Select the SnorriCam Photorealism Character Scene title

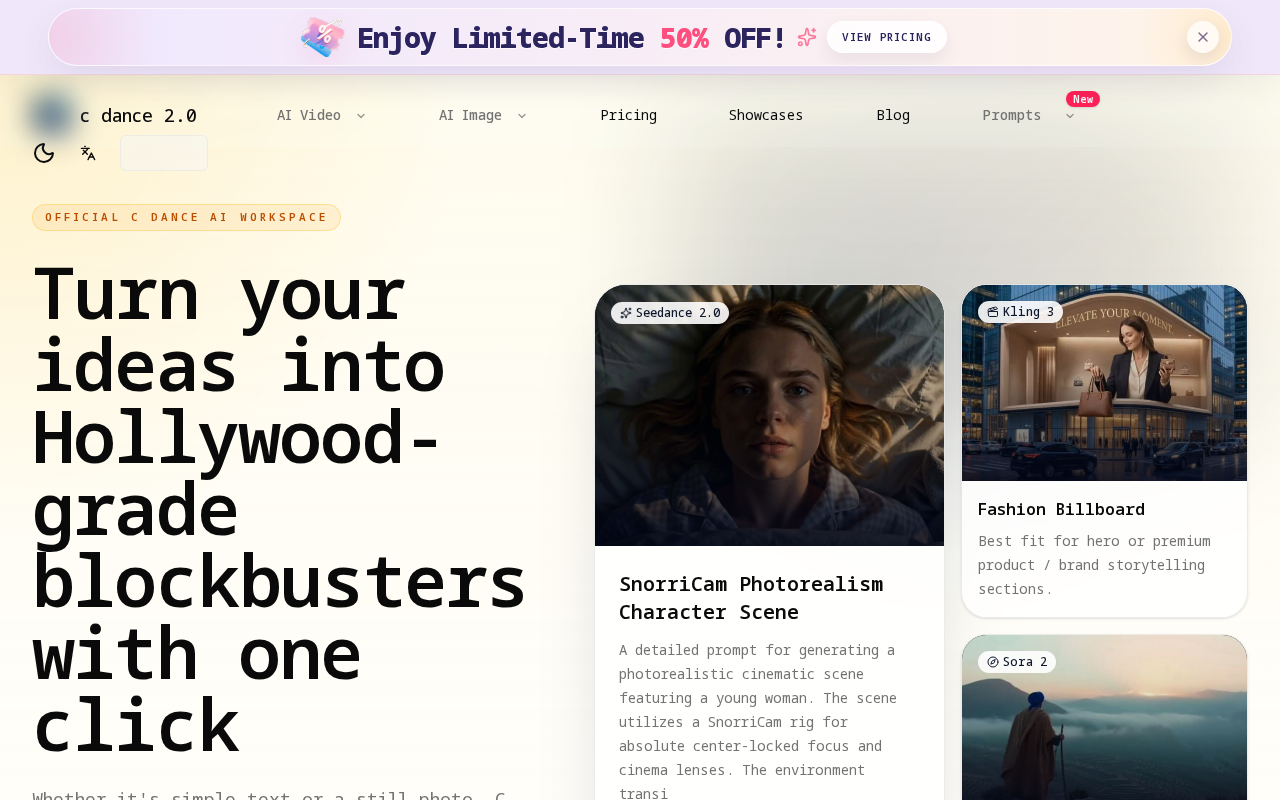(750, 597)
